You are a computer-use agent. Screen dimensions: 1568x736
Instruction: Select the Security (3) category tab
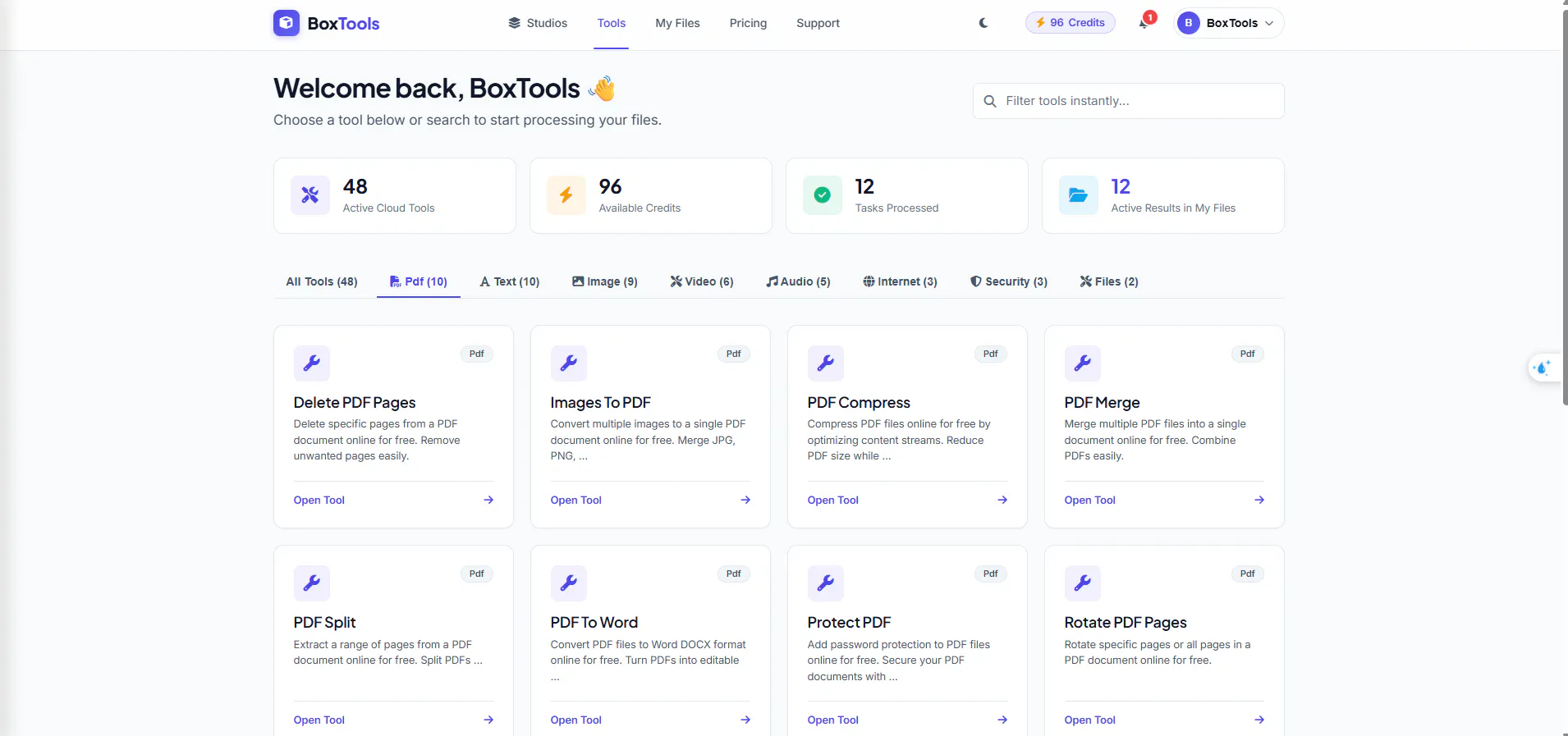click(x=1009, y=281)
